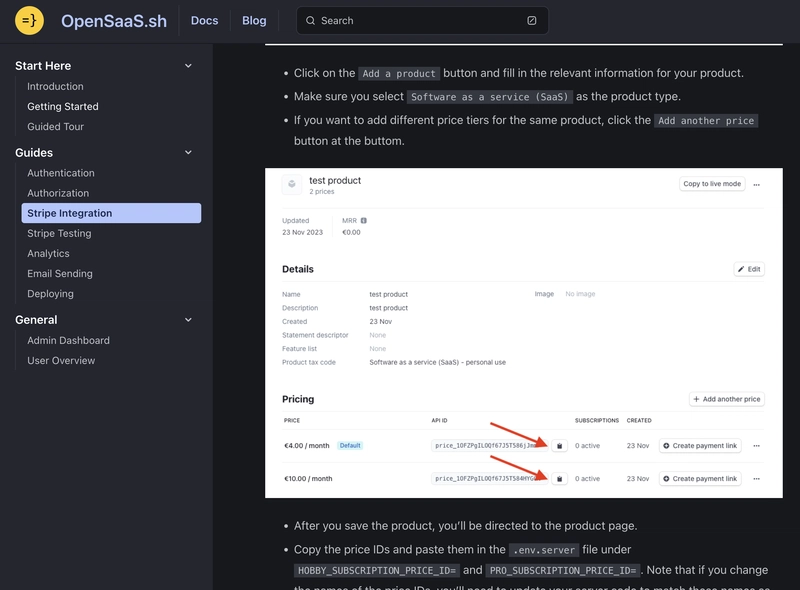Screen dimensions: 800x590
Task: Click the Edit button in Details
Action: 749,269
